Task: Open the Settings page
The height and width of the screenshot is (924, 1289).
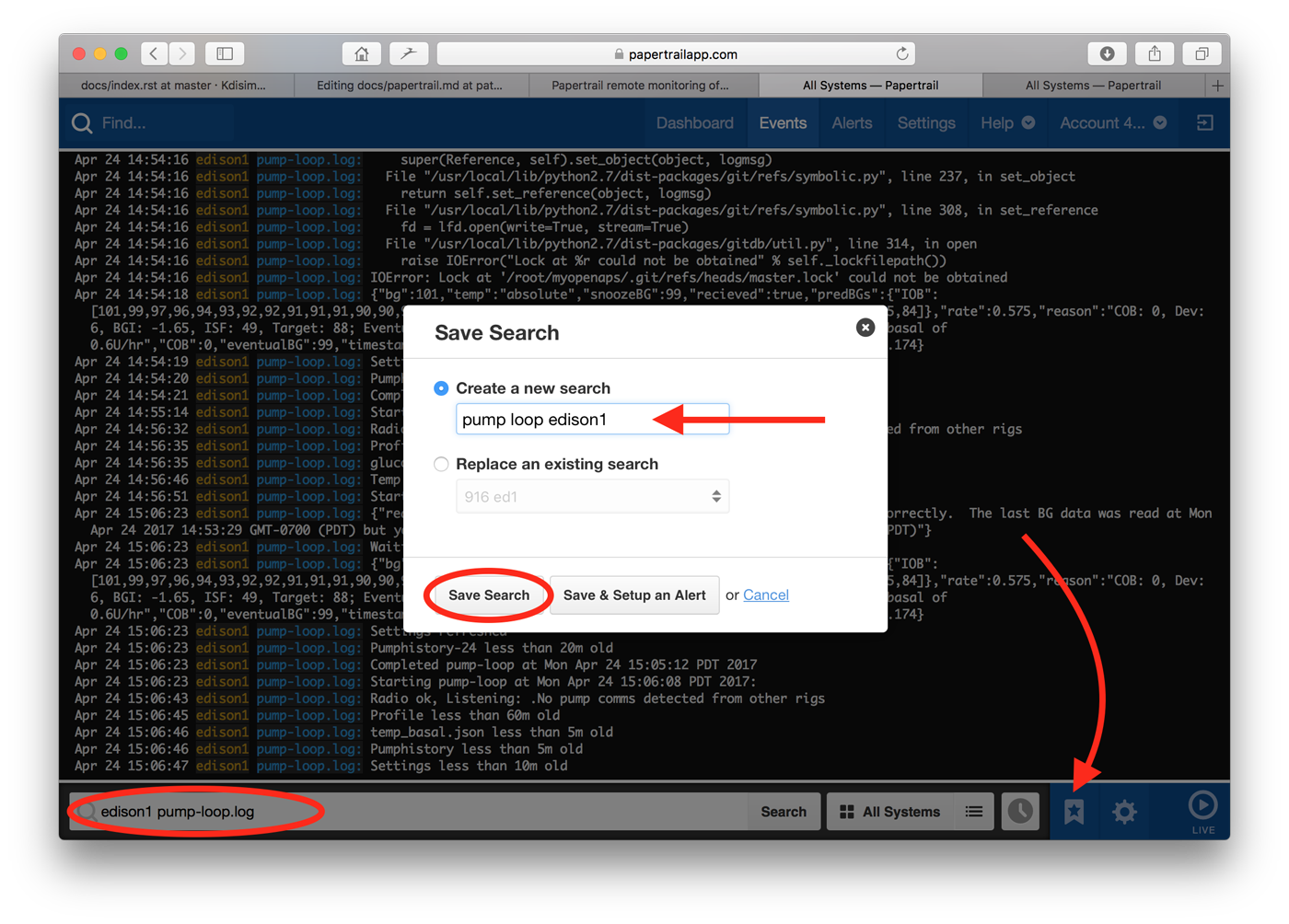Action: click(926, 123)
